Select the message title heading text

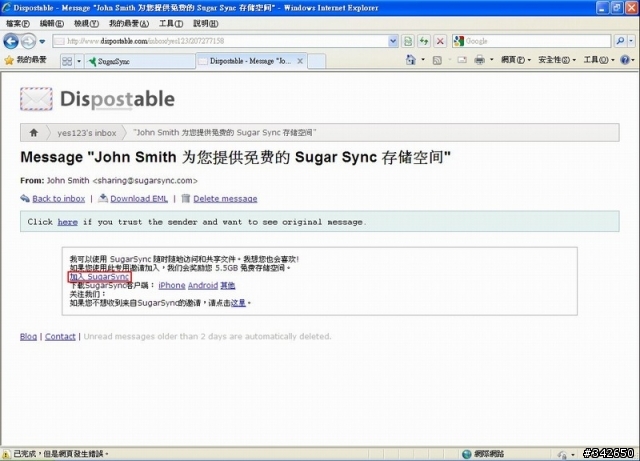tap(236, 157)
